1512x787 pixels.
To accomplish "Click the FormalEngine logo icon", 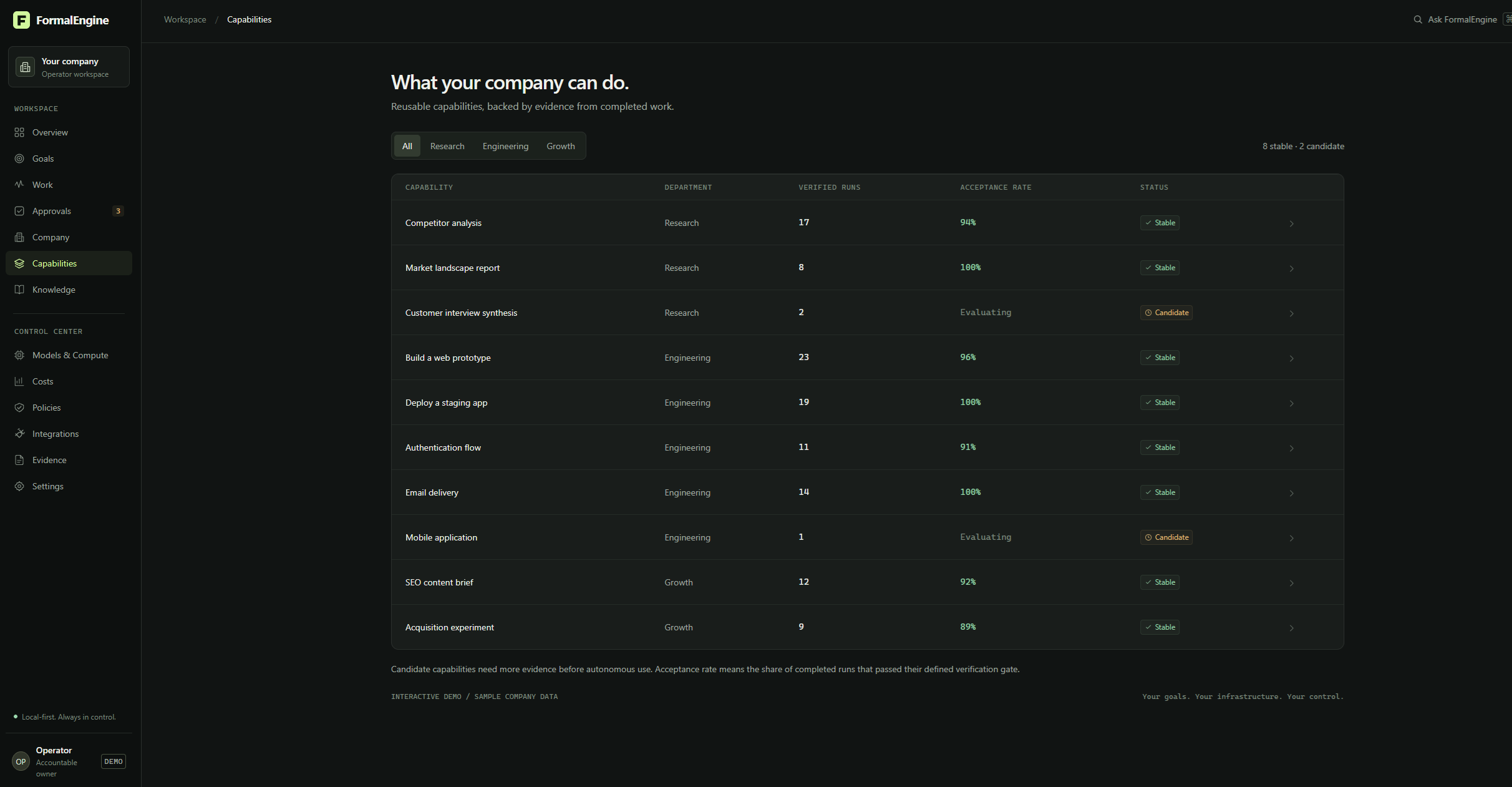I will pos(21,20).
